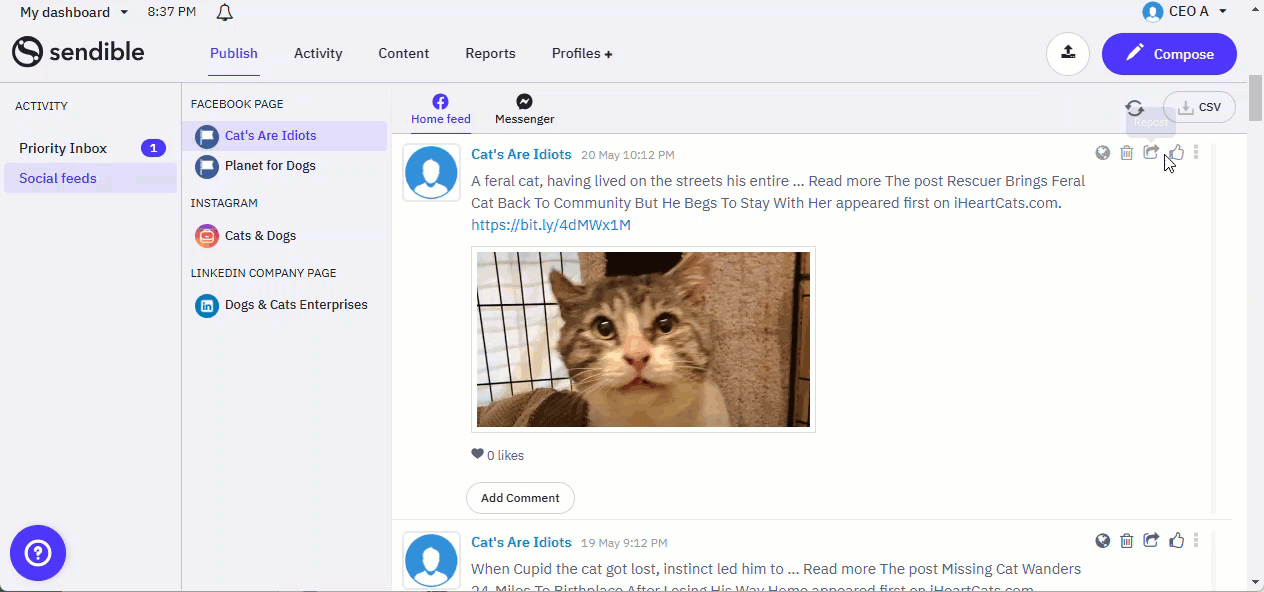The height and width of the screenshot is (592, 1264).
Task: Repost the 20 May post
Action: point(1151,153)
